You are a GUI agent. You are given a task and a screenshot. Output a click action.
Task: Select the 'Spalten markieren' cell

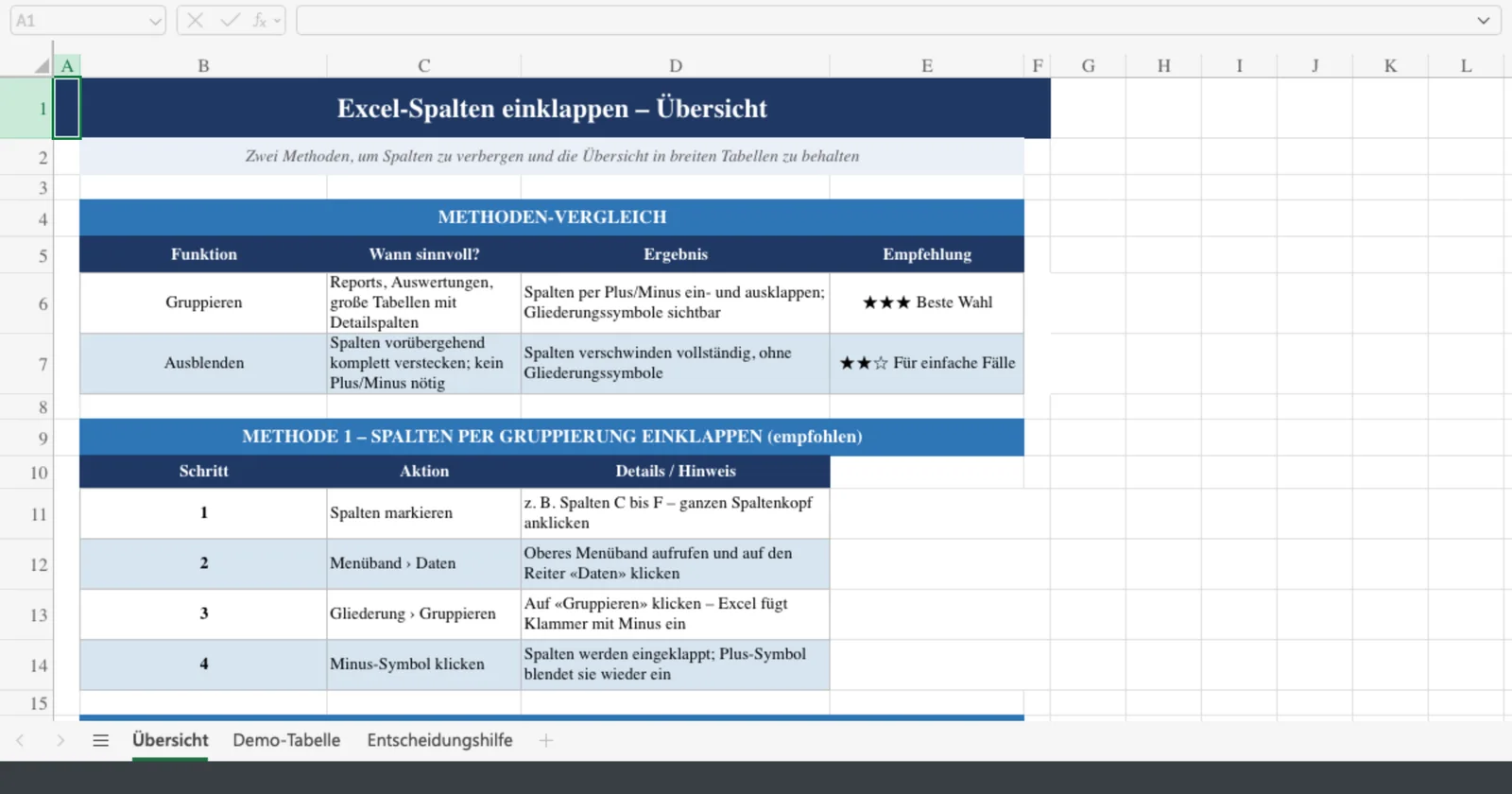(x=424, y=513)
